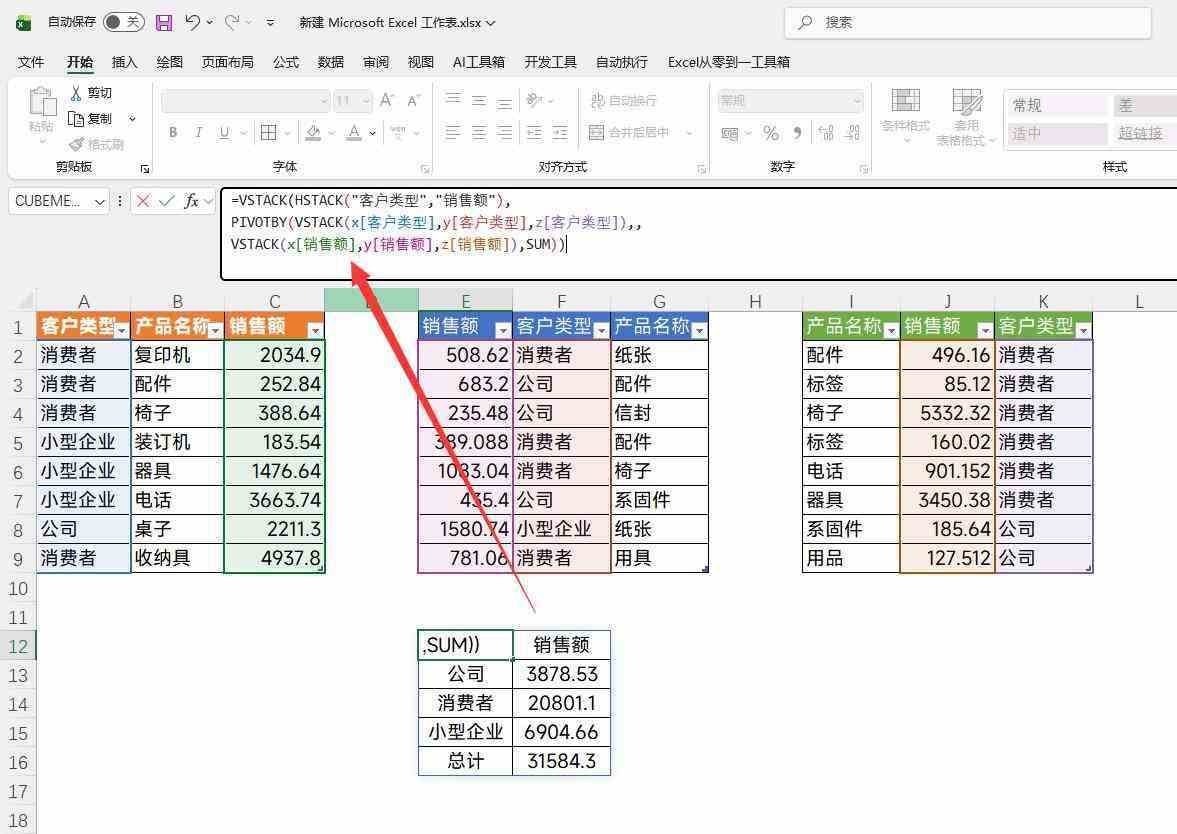Select cell with value 5332.32

tap(947, 413)
